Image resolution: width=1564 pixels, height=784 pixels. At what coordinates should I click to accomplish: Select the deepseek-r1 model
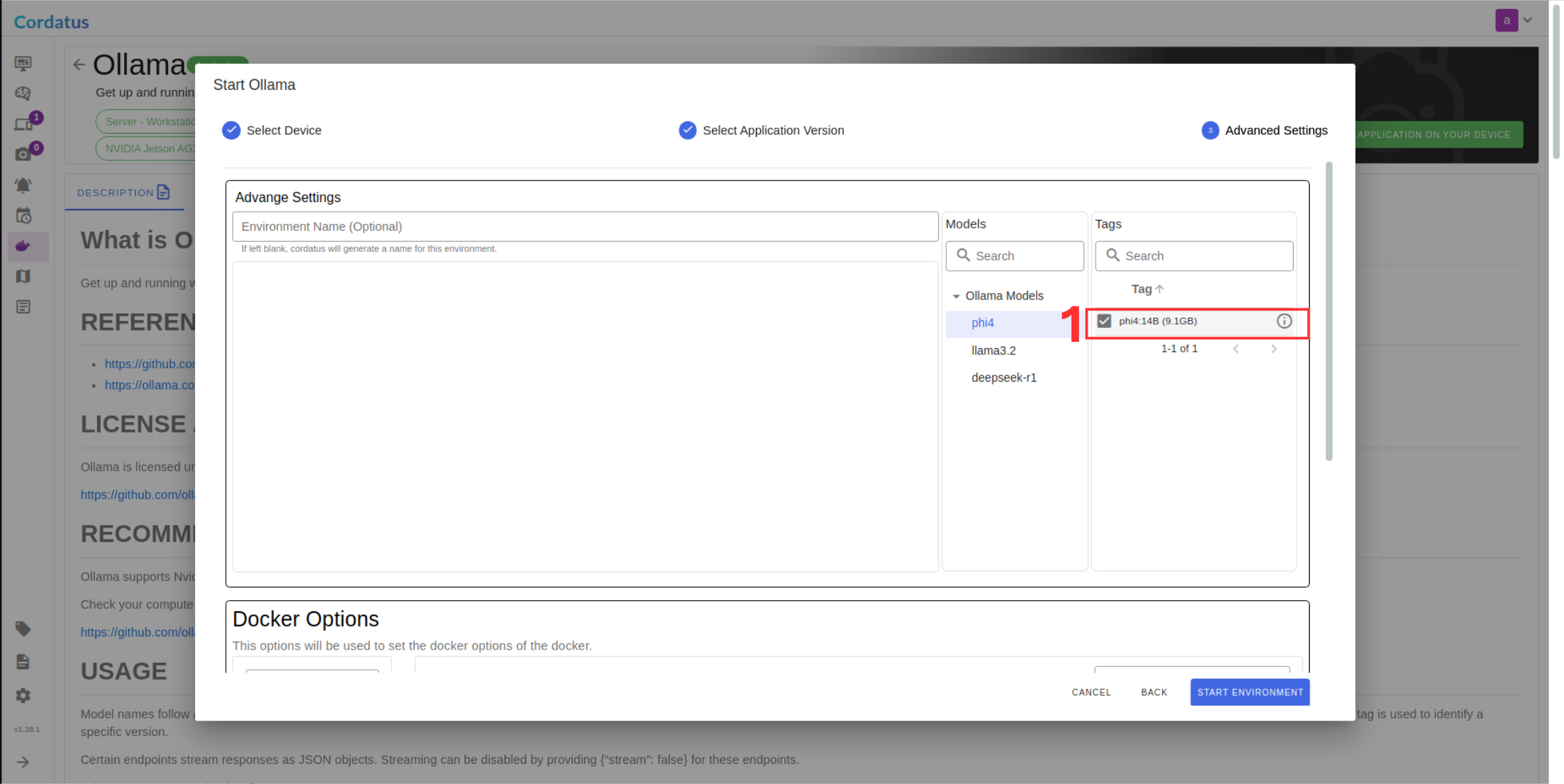1004,378
